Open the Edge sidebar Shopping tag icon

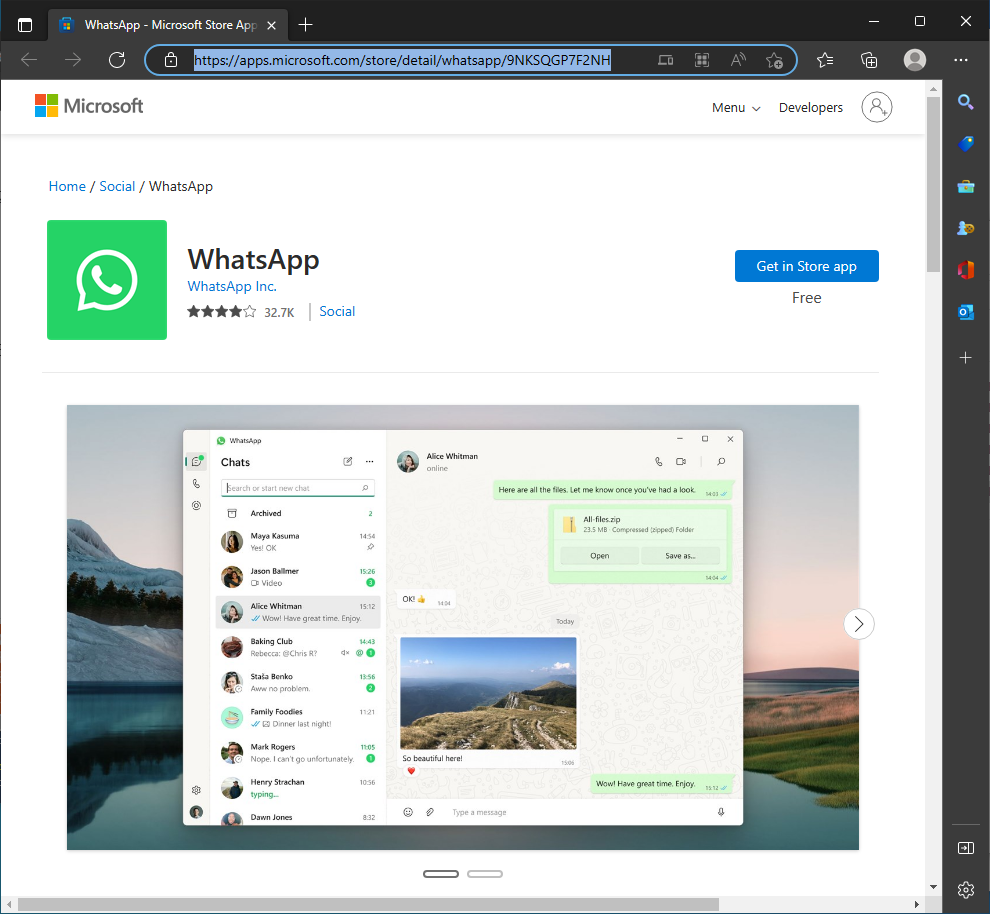pos(965,144)
